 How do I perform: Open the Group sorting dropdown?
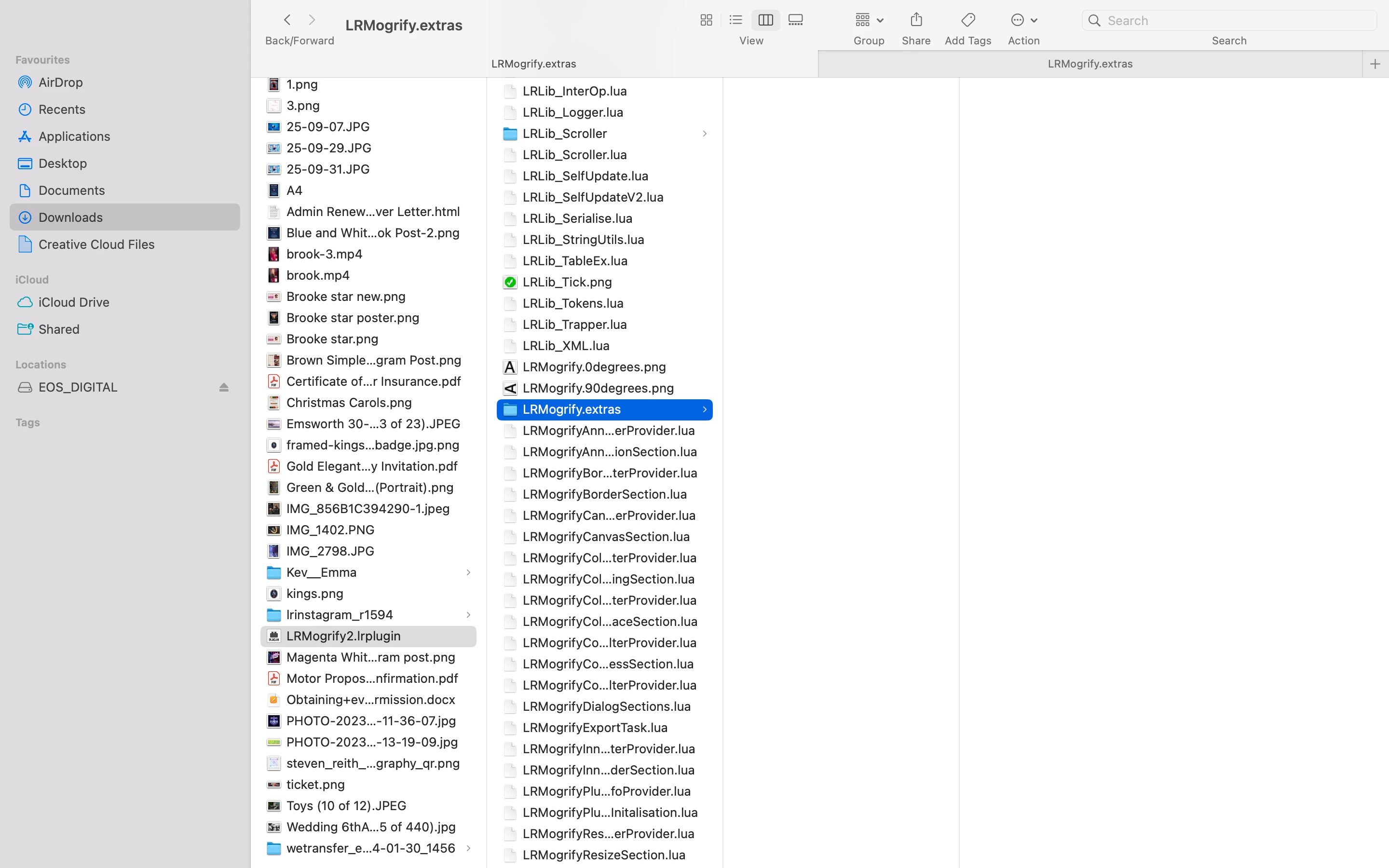point(869,20)
